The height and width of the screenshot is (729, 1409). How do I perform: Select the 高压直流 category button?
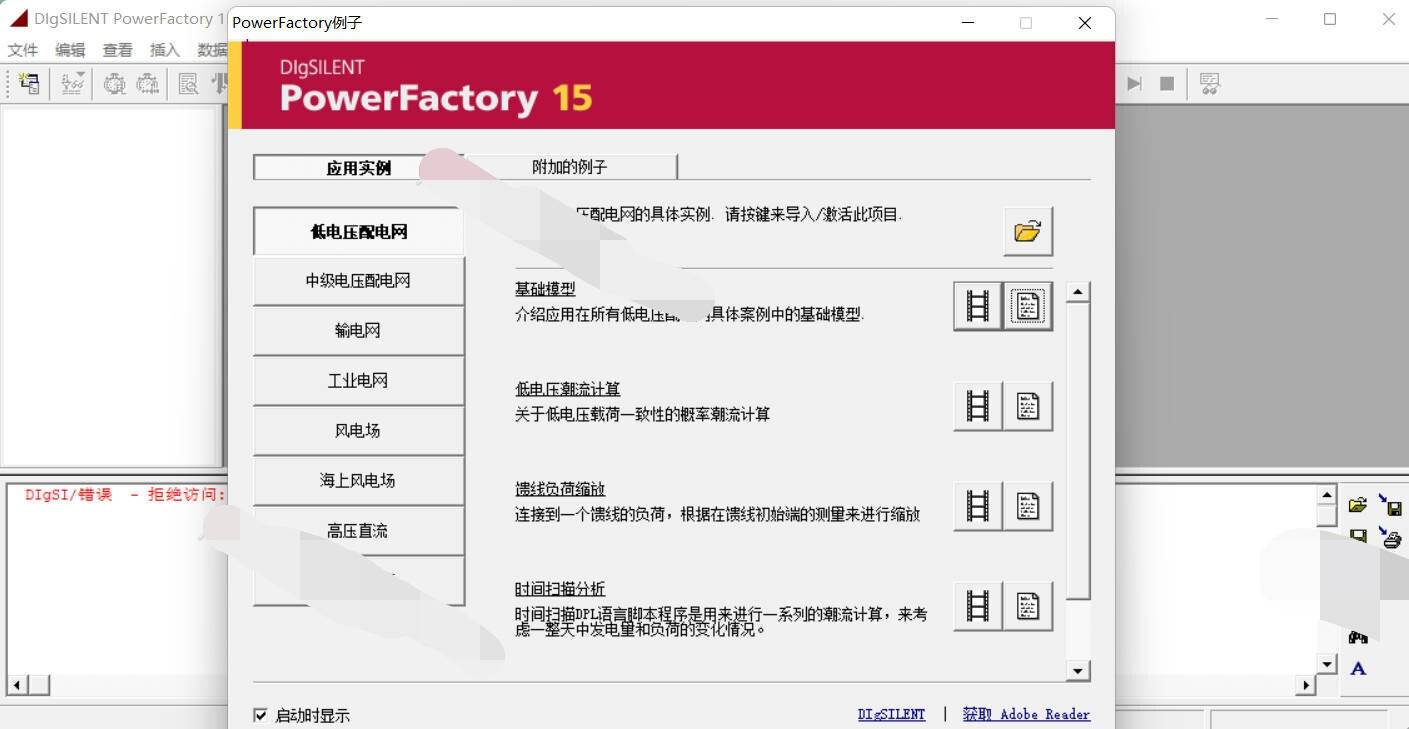click(359, 531)
